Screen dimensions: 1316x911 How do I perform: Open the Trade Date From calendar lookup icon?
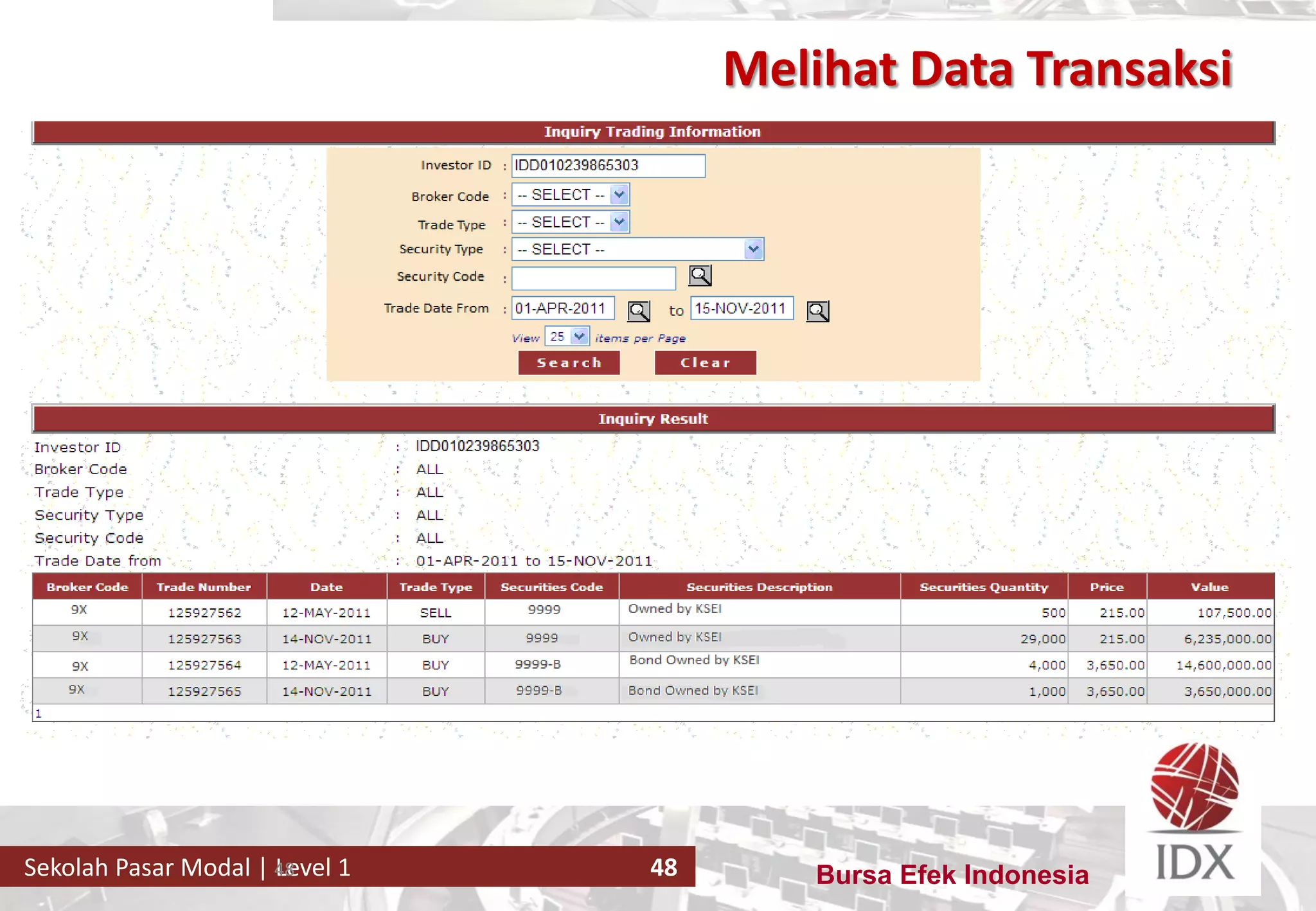[x=639, y=311]
